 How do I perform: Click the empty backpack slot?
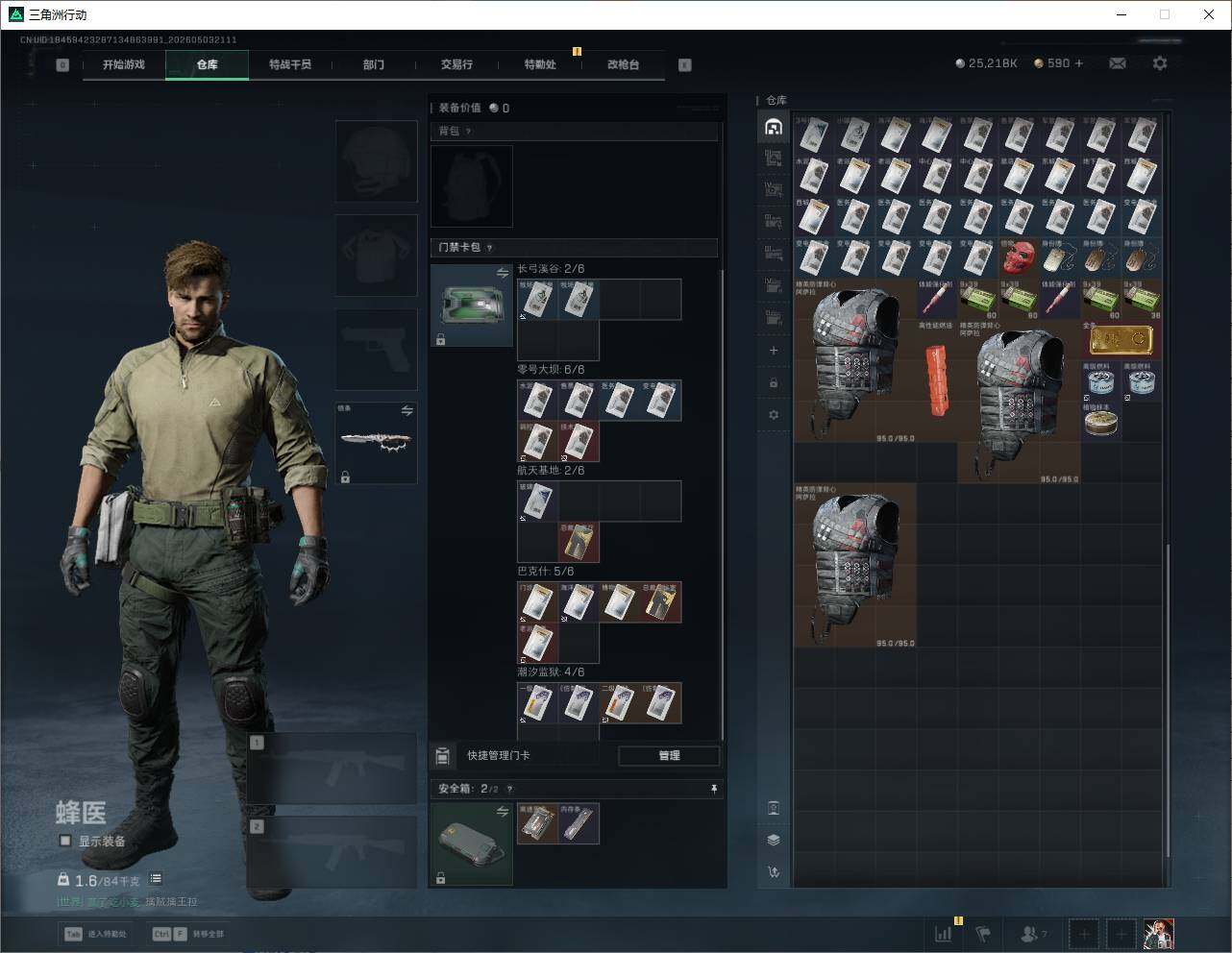pyautogui.click(x=472, y=185)
